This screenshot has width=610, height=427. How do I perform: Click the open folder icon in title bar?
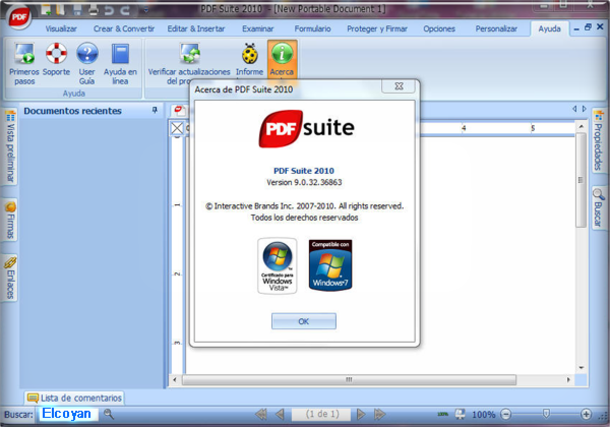point(61,9)
